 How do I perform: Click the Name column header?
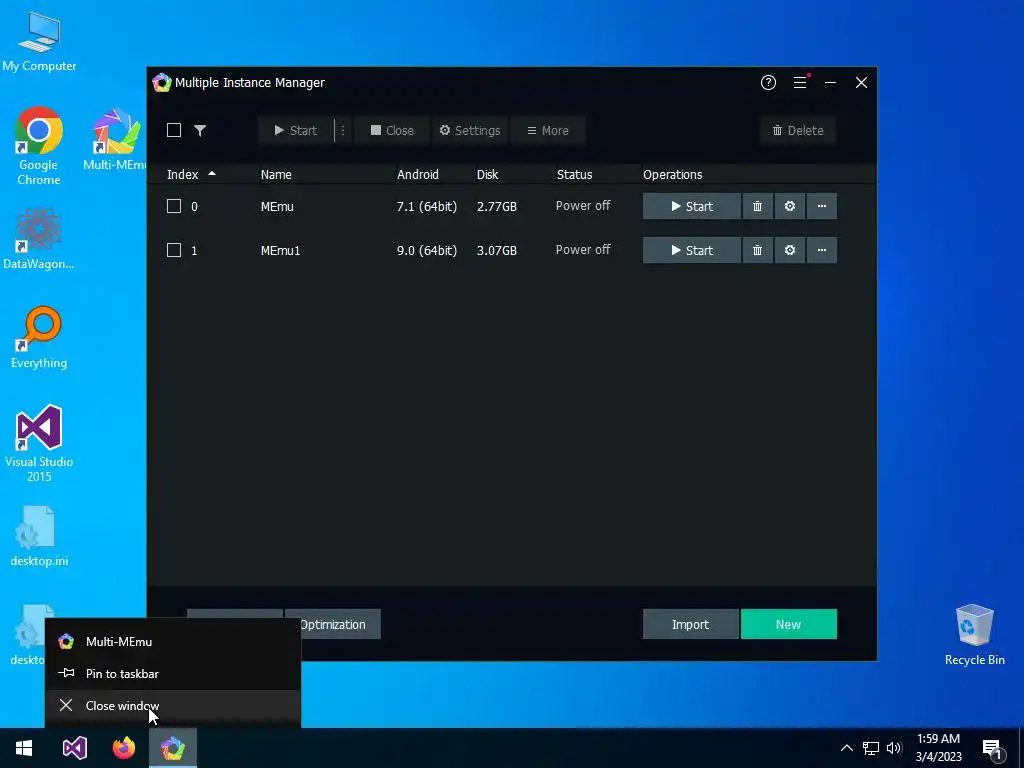tap(276, 174)
